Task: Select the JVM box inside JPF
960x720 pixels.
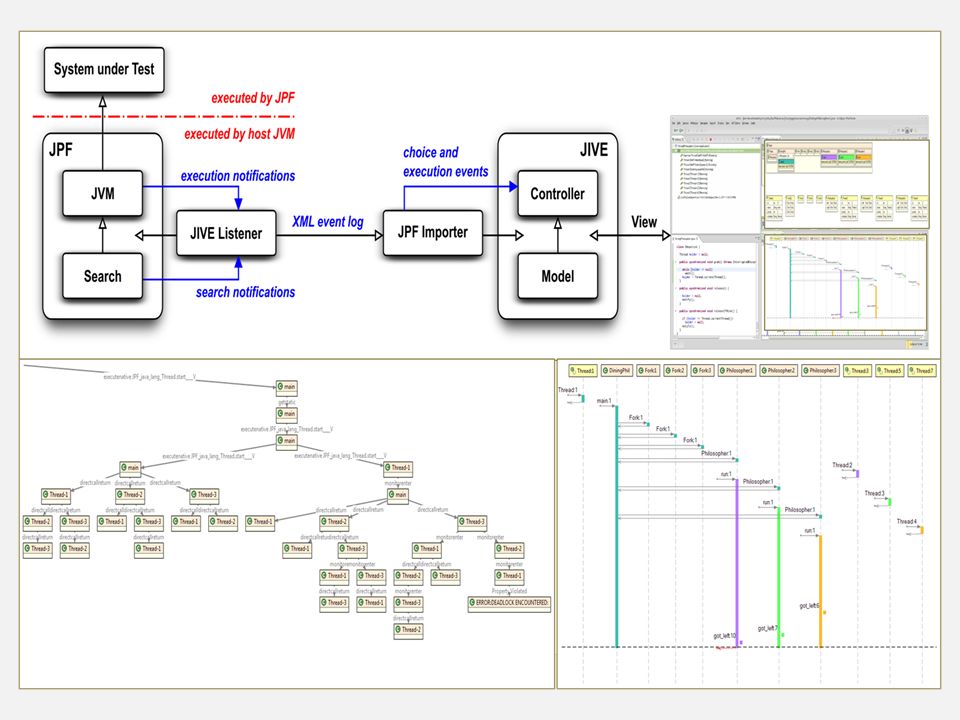Action: pos(102,193)
